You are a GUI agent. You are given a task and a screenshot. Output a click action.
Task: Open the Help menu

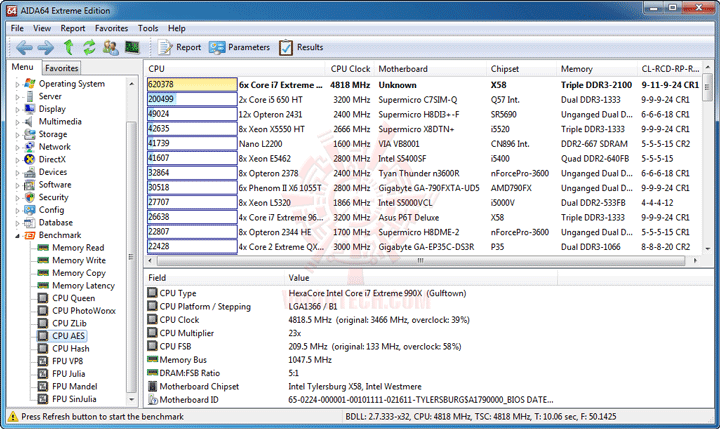click(177, 28)
